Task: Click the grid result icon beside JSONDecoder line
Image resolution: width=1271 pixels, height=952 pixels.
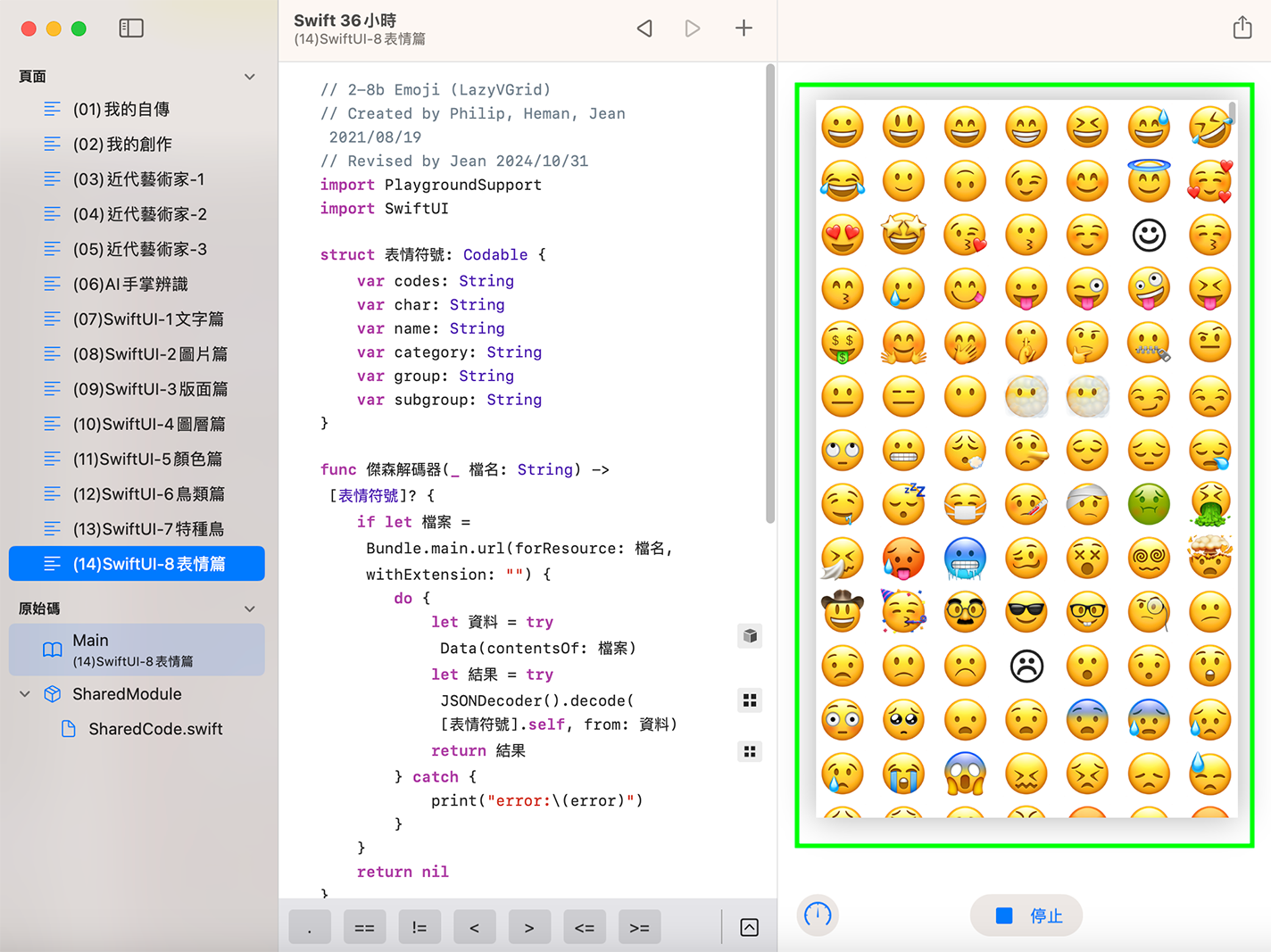Action: pos(750,700)
